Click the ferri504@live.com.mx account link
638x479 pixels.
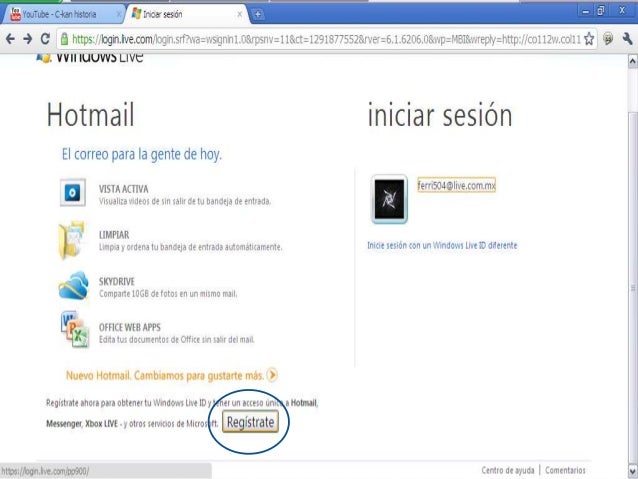pyautogui.click(x=457, y=186)
